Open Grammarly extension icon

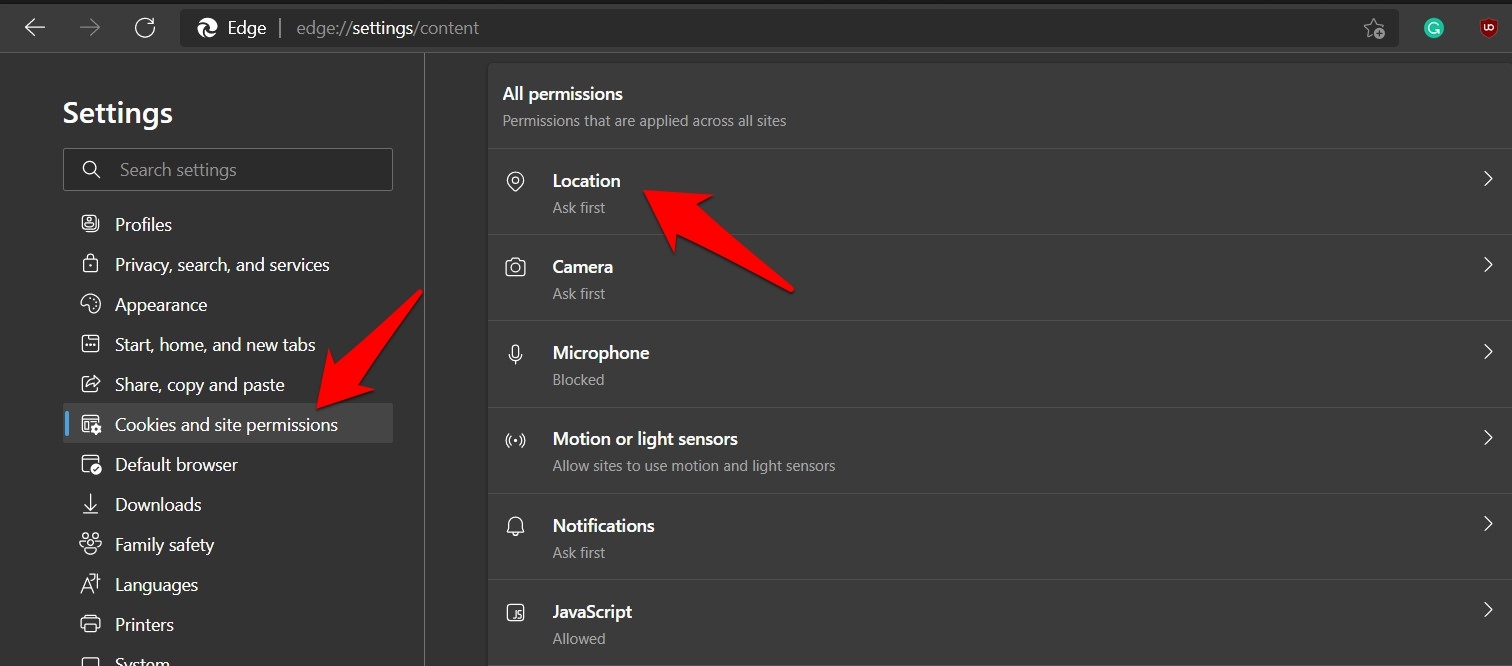1434,28
